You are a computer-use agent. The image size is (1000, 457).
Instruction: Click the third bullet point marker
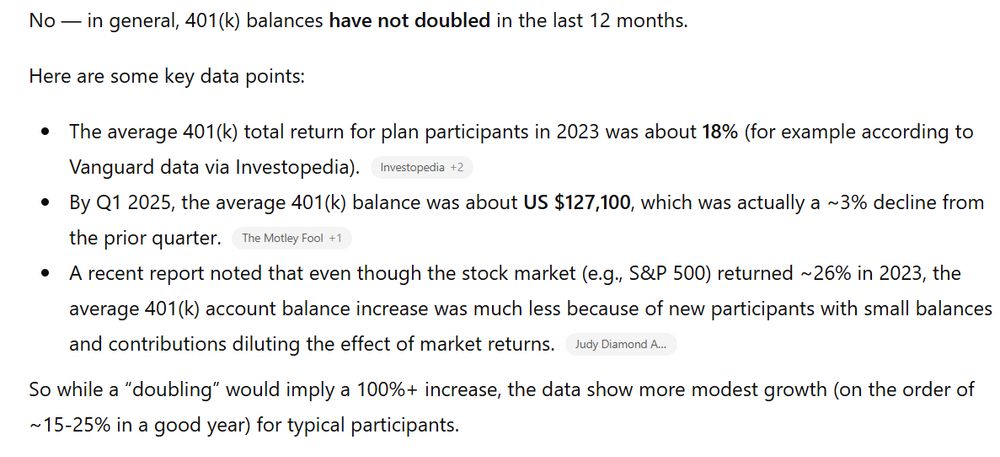point(45,275)
